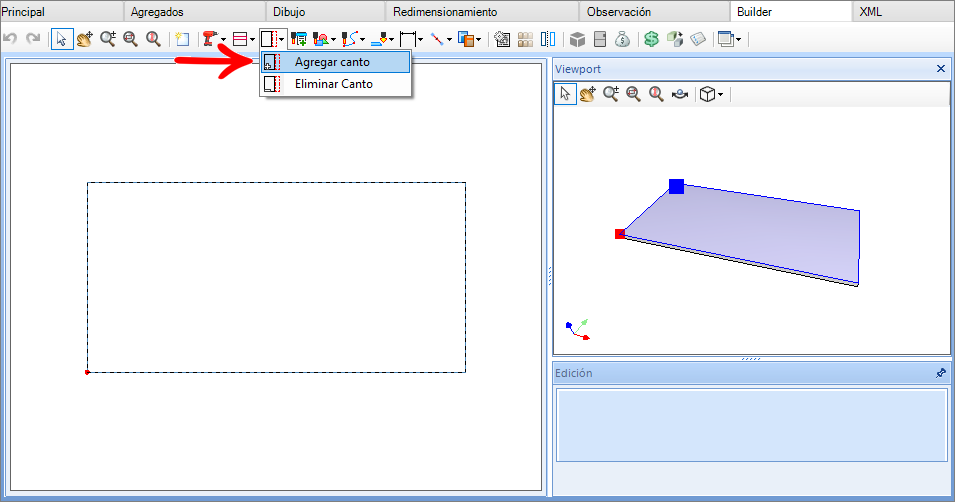This screenshot has width=955, height=502.
Task: Pin the Edición panel
Action: click(940, 373)
